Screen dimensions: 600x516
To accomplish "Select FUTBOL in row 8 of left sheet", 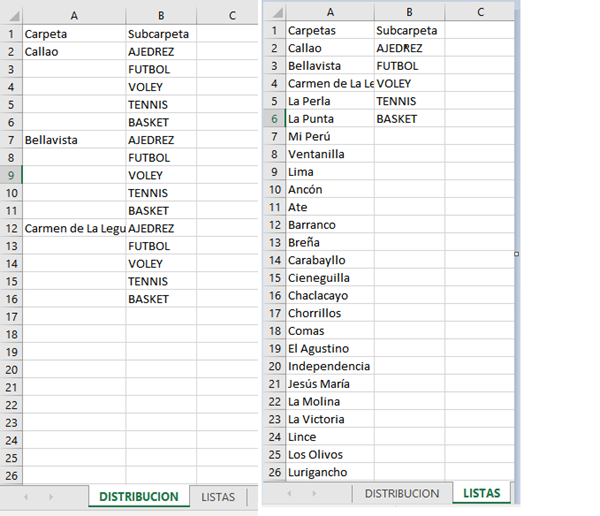I will [x=161, y=158].
